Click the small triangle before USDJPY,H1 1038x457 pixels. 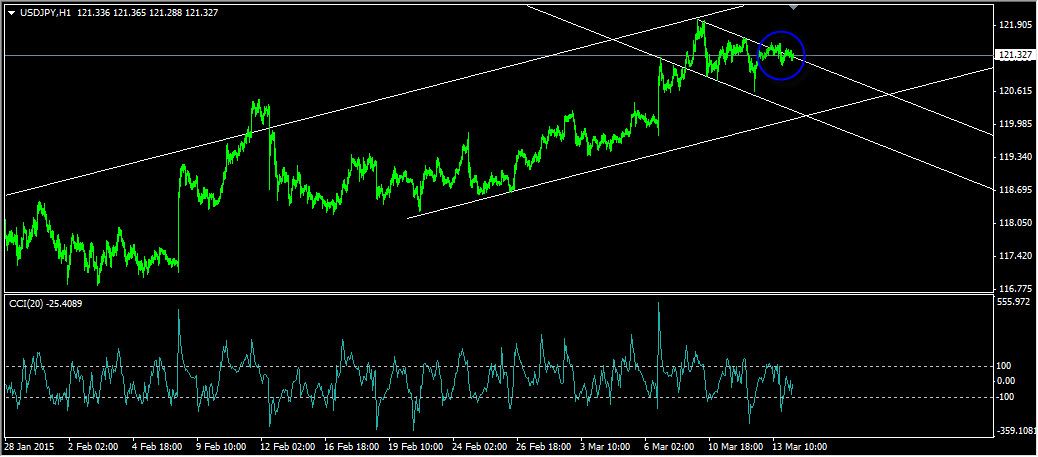click(x=11, y=13)
